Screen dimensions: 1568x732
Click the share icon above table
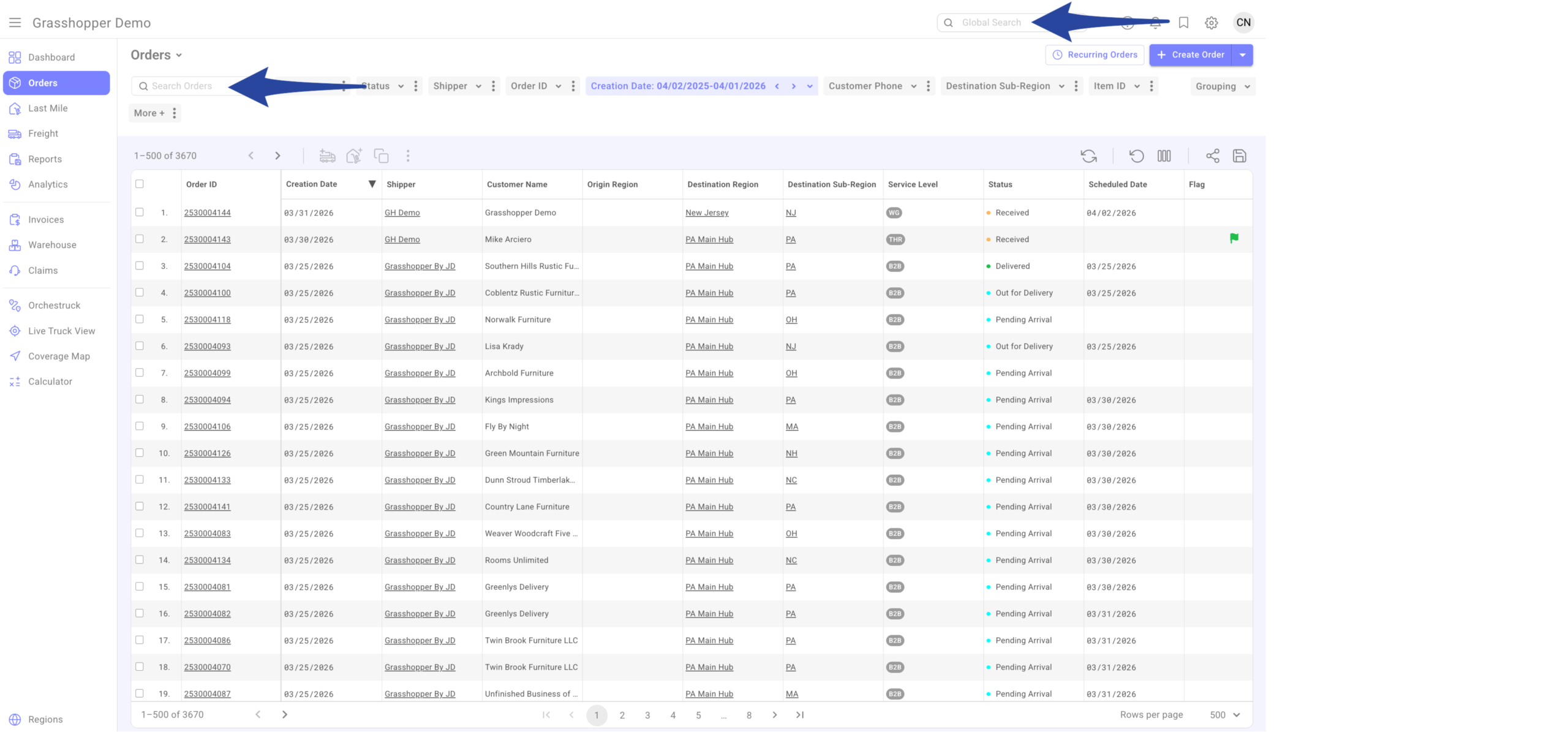pos(1212,156)
